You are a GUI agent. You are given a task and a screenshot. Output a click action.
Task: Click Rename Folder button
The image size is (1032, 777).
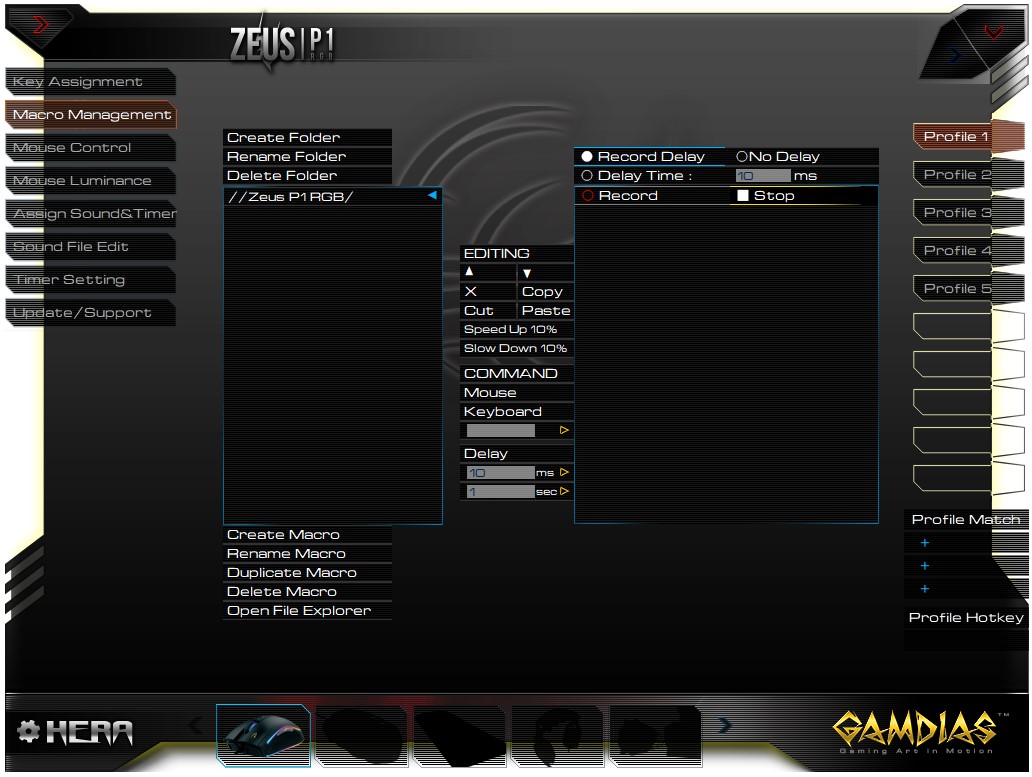pos(307,157)
